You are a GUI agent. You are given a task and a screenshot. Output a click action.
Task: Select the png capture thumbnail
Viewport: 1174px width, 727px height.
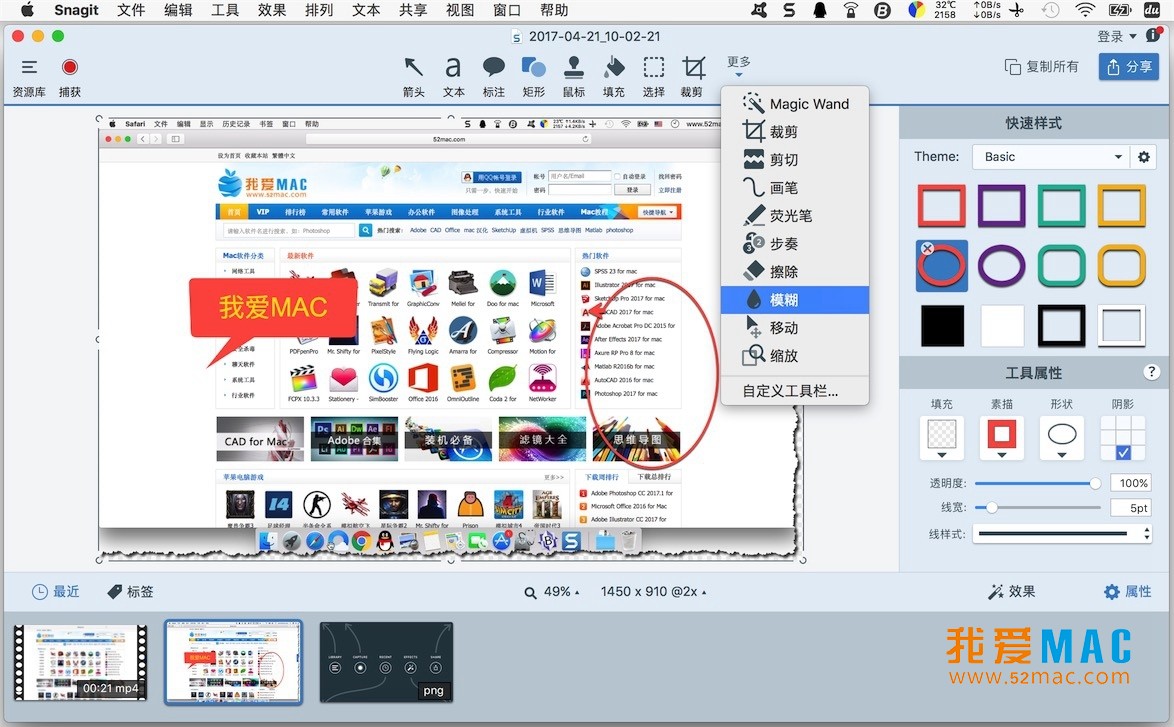tap(386, 663)
